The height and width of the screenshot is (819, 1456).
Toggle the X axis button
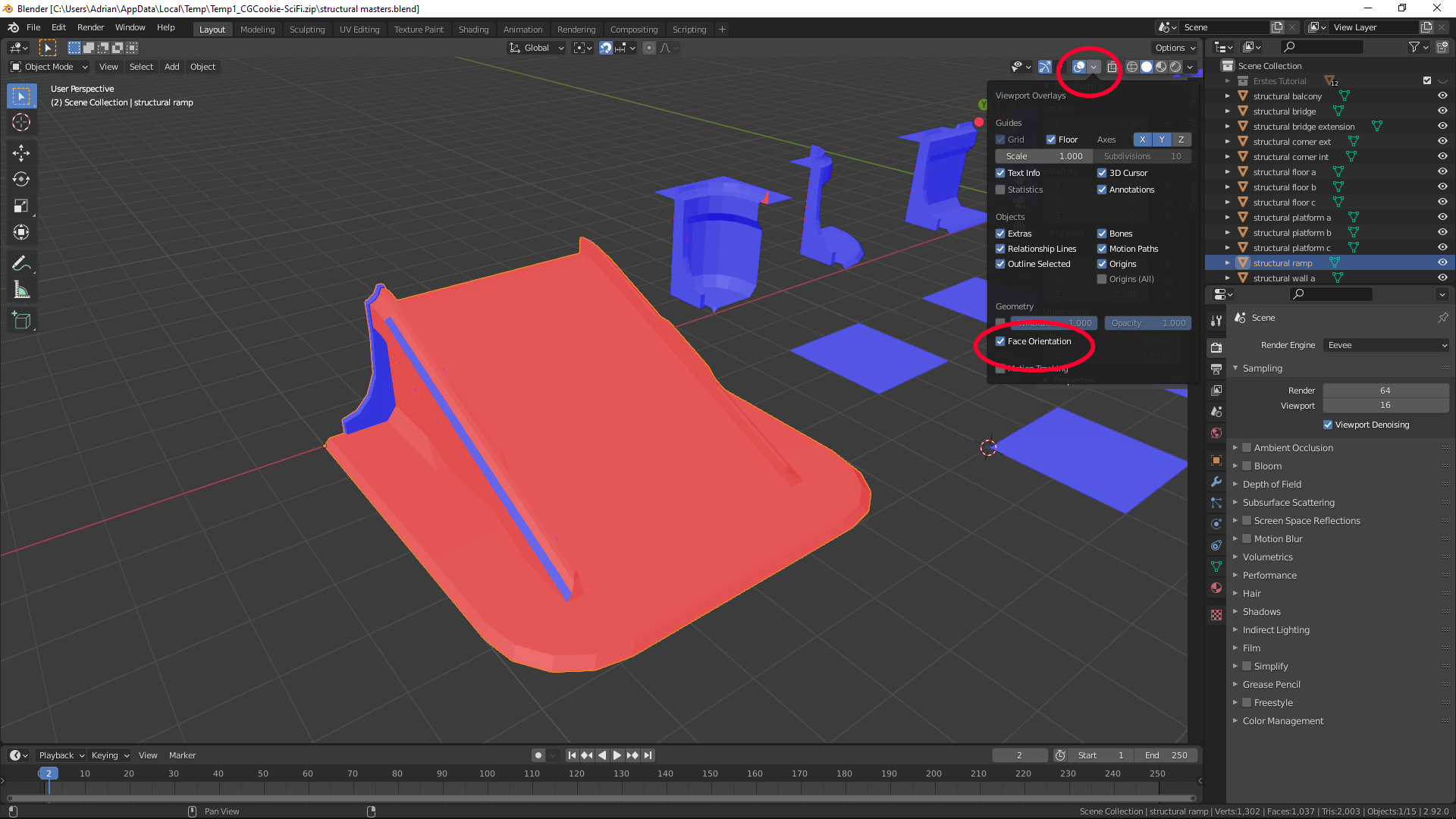click(1142, 140)
